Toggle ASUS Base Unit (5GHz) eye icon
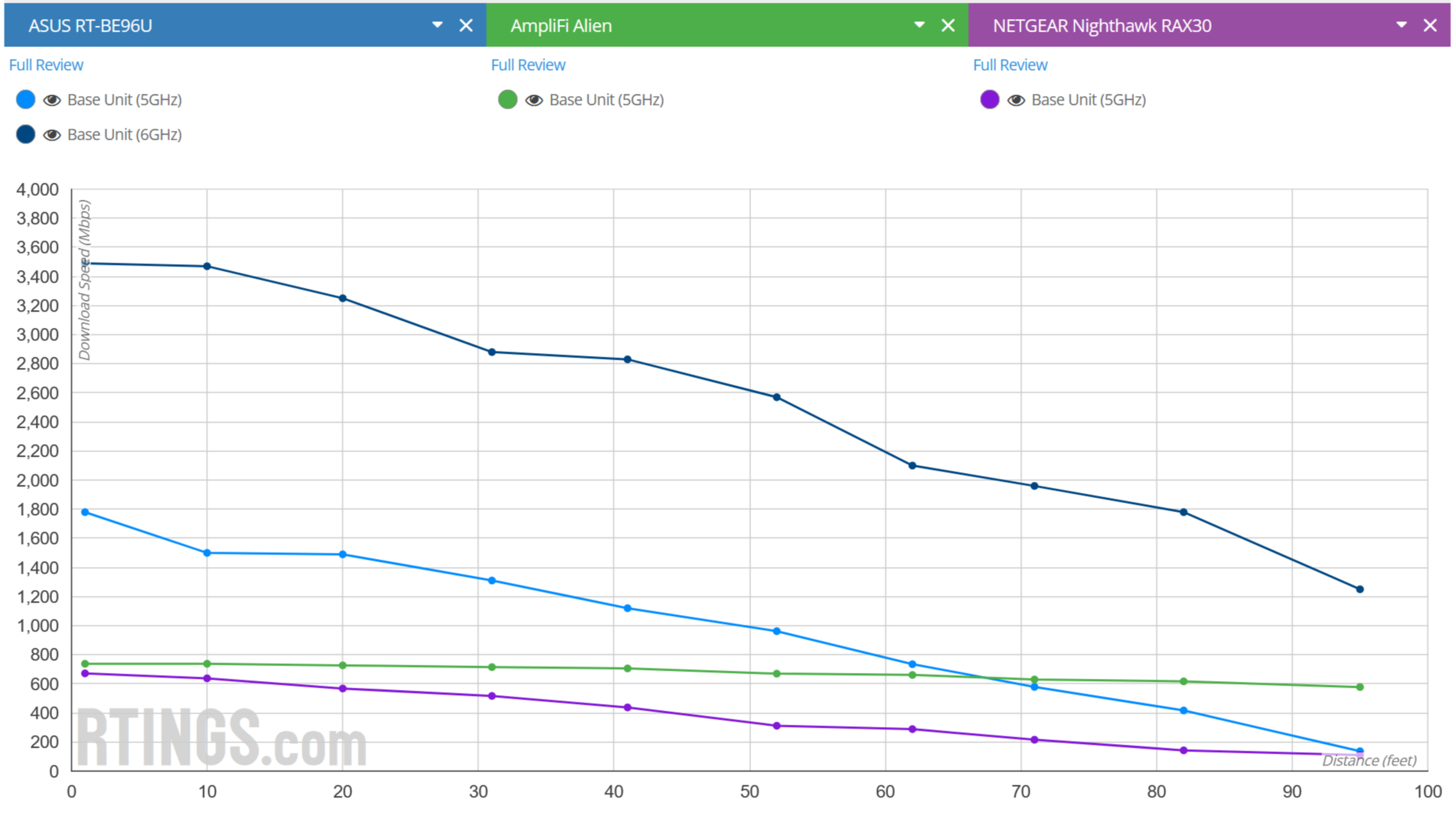The image size is (1456, 819). [52, 100]
